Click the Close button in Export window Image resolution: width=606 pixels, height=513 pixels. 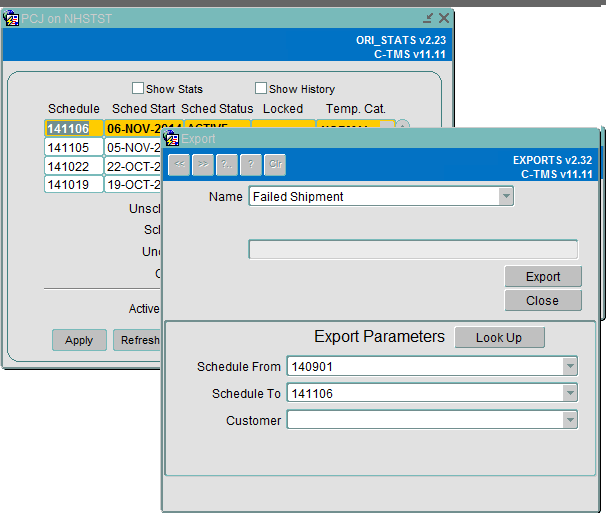pyautogui.click(x=543, y=300)
